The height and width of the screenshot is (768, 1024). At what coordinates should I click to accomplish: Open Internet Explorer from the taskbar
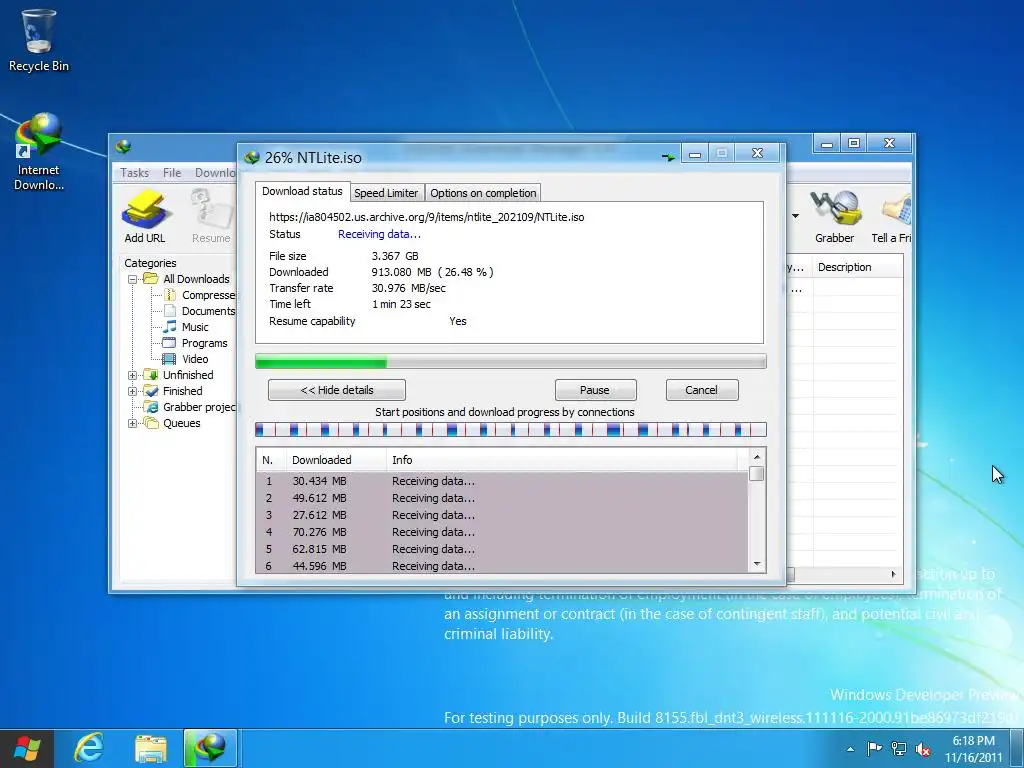[89, 748]
